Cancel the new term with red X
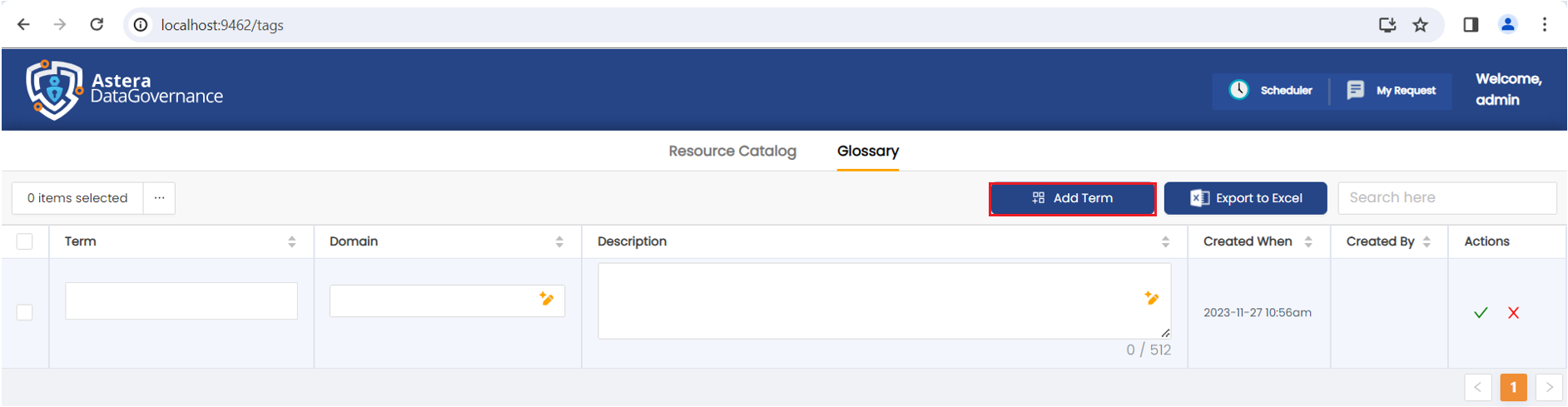Screen dimensions: 1568x407 click(x=1513, y=313)
